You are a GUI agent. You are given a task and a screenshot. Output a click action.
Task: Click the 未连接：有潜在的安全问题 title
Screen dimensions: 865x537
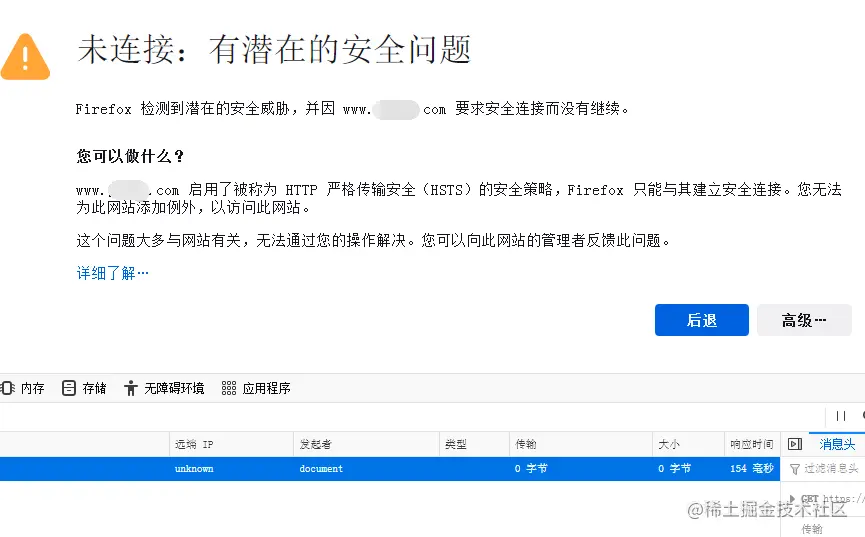pyautogui.click(x=274, y=50)
